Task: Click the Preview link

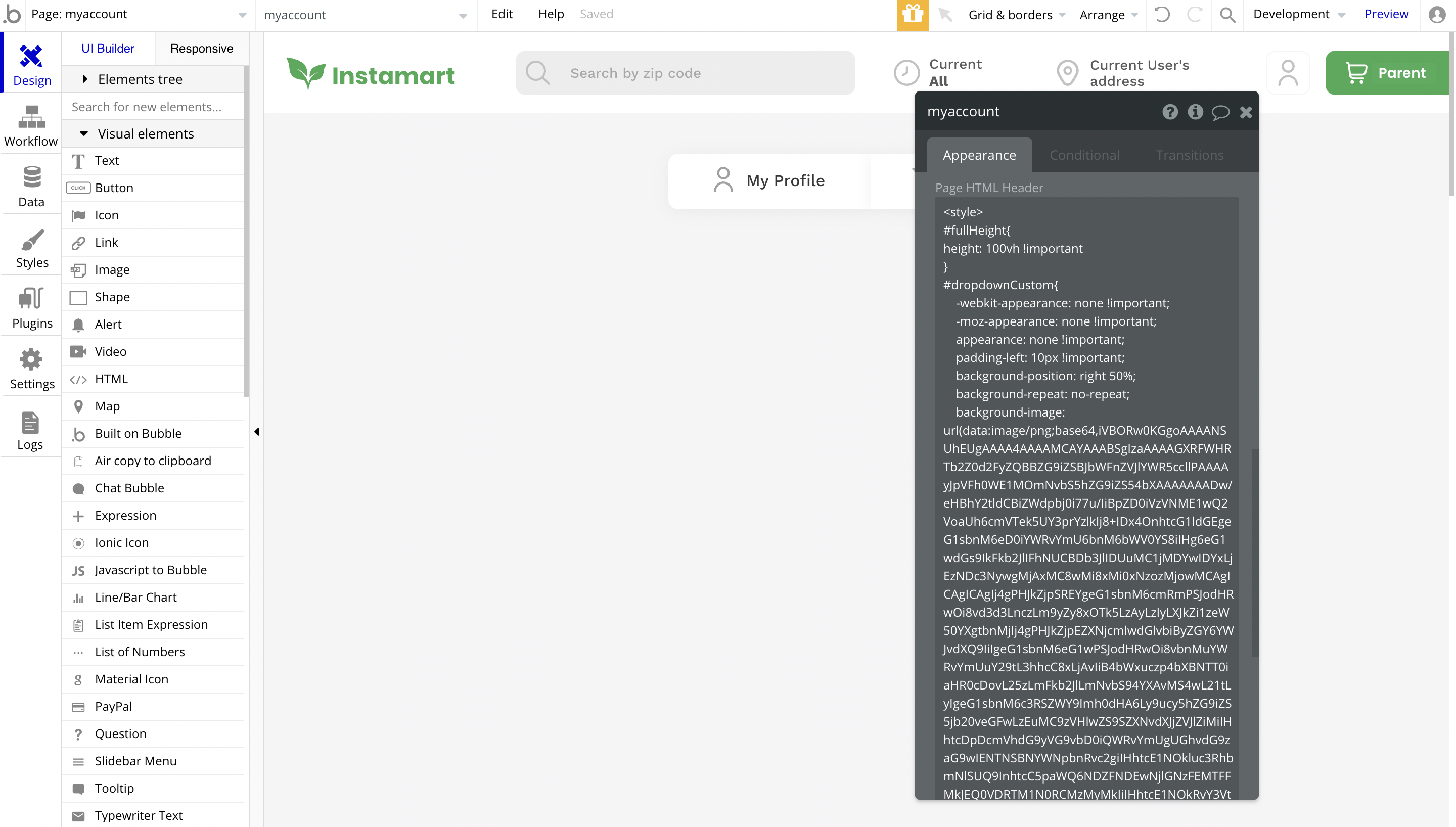Action: click(x=1386, y=14)
